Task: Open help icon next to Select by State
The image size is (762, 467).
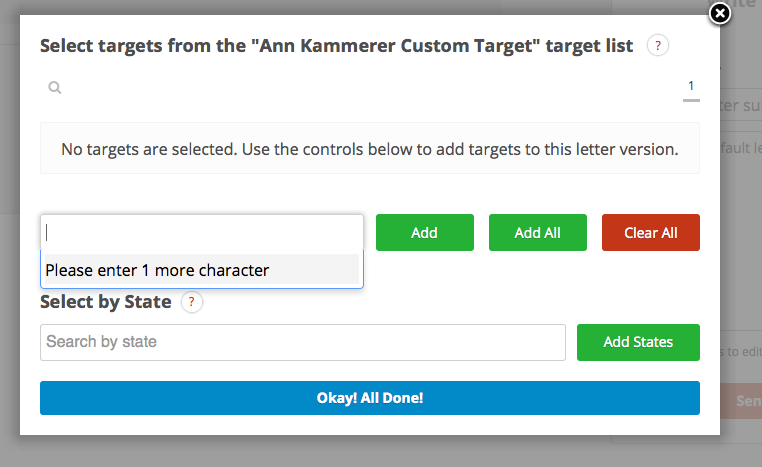Action: (x=191, y=302)
